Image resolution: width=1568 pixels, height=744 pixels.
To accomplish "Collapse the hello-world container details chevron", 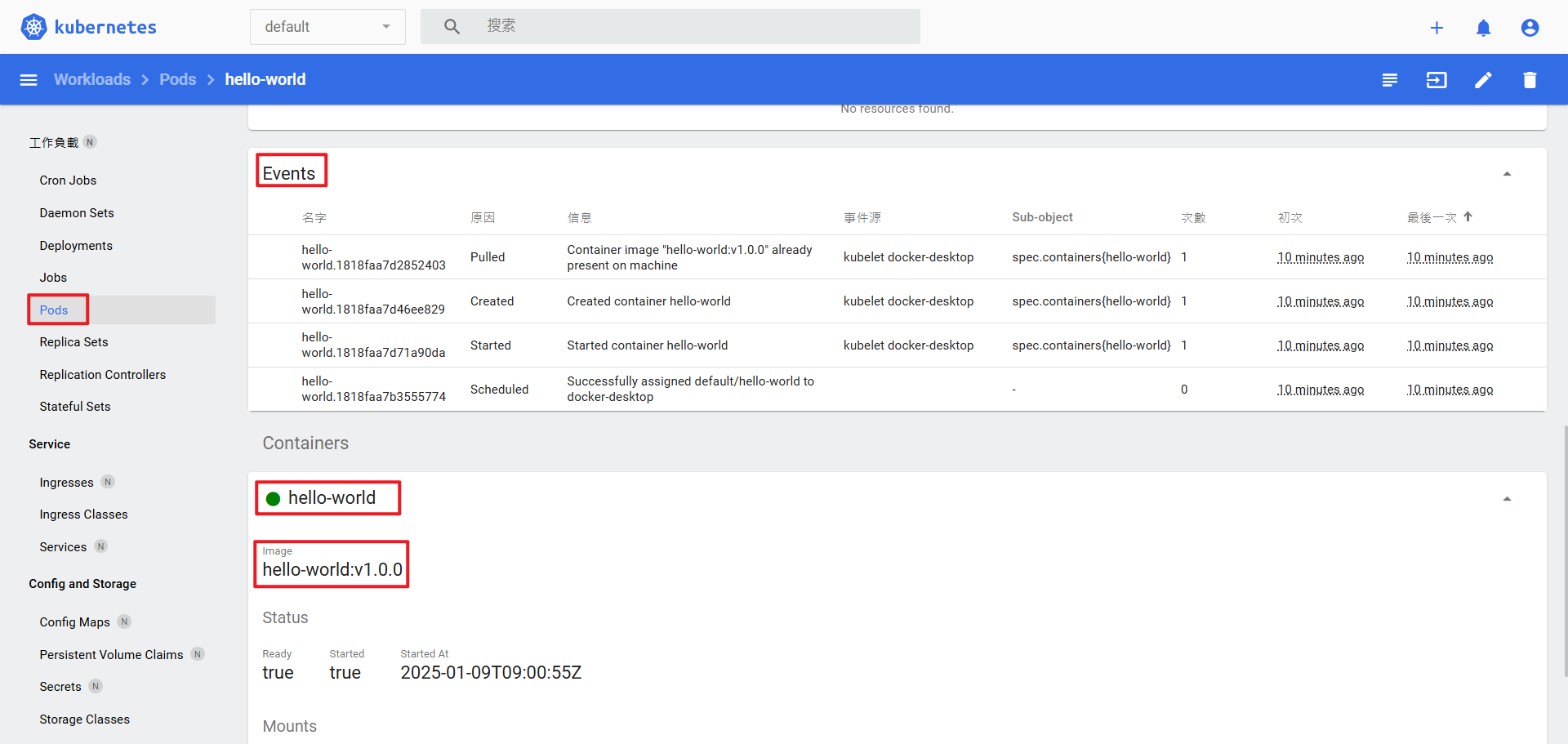I will pos(1508,497).
